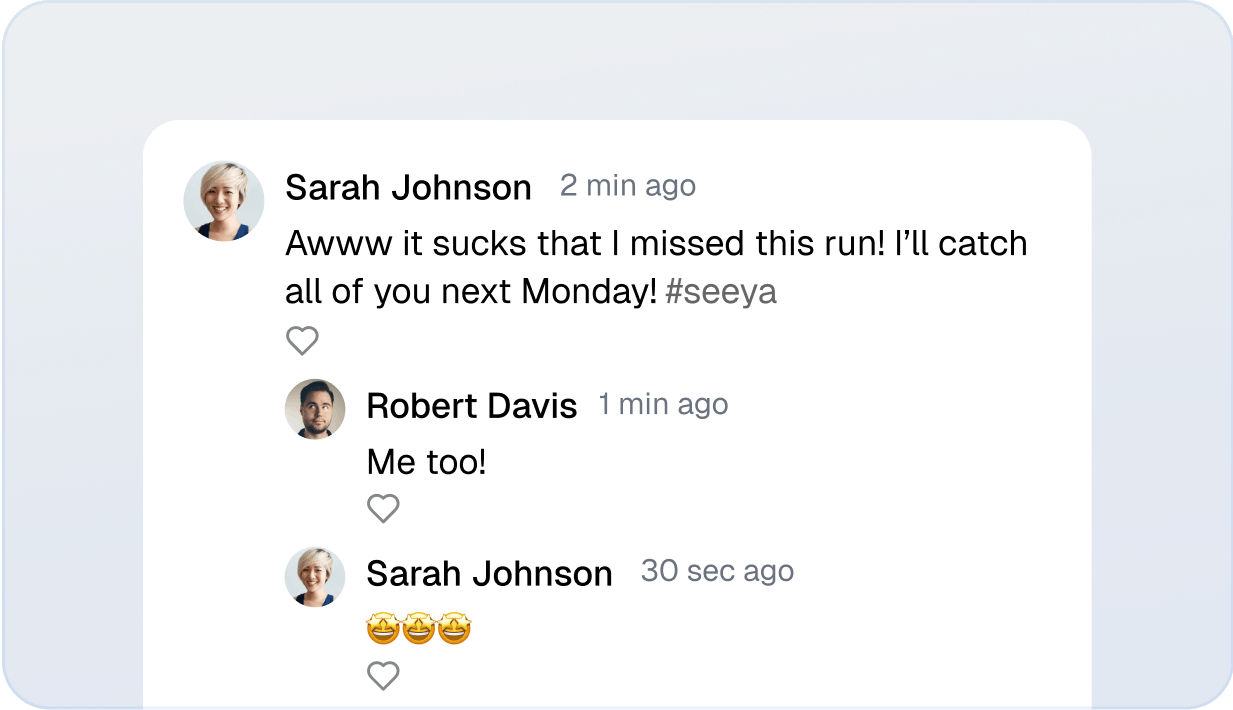1233x710 pixels.
Task: Open the Robert Davis name link
Action: [x=472, y=406]
